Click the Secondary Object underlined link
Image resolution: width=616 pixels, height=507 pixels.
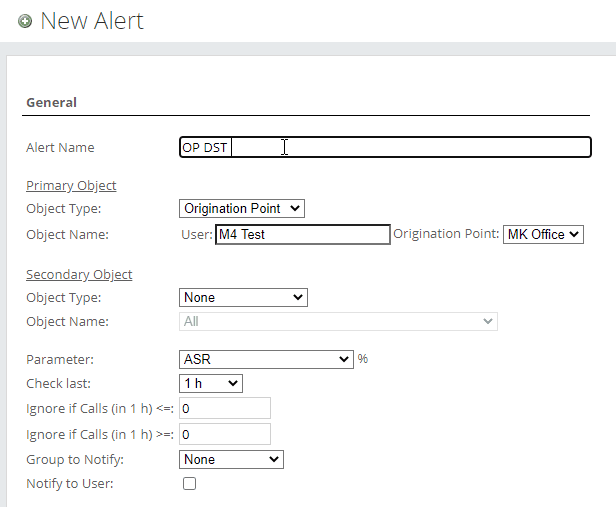pyautogui.click(x=79, y=275)
